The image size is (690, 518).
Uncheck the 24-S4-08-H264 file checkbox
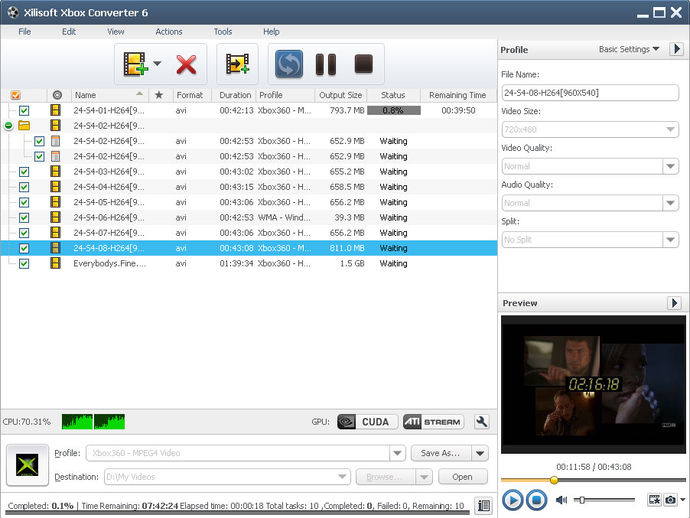point(24,248)
